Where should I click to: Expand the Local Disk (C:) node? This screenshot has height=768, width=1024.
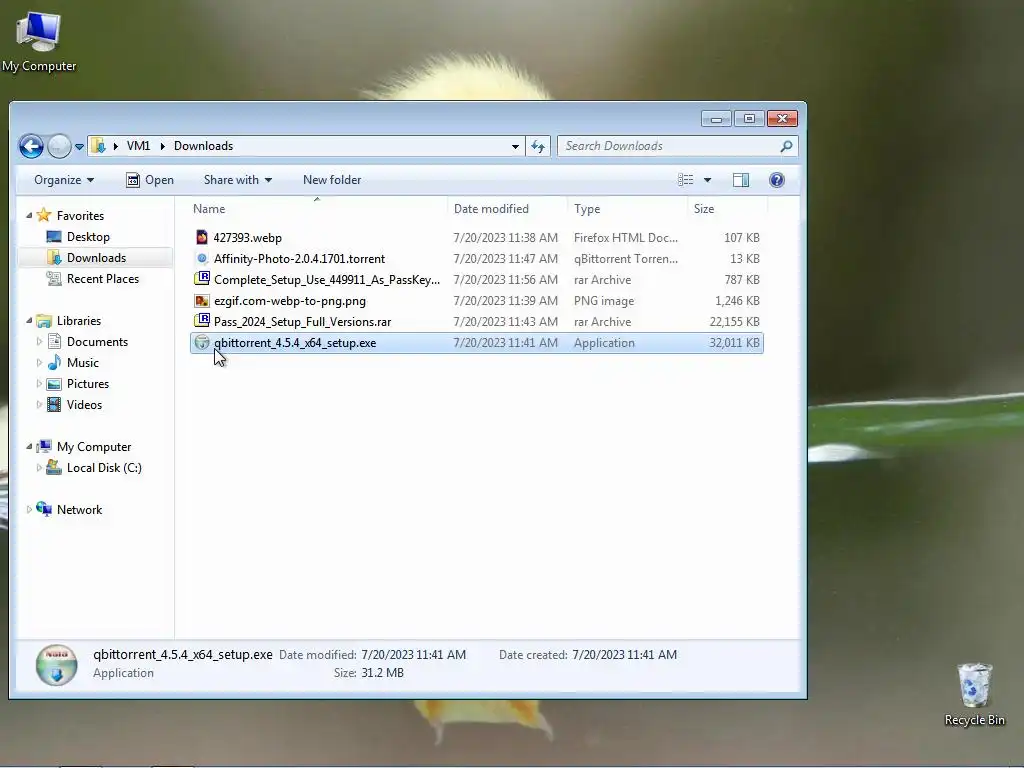(x=39, y=468)
